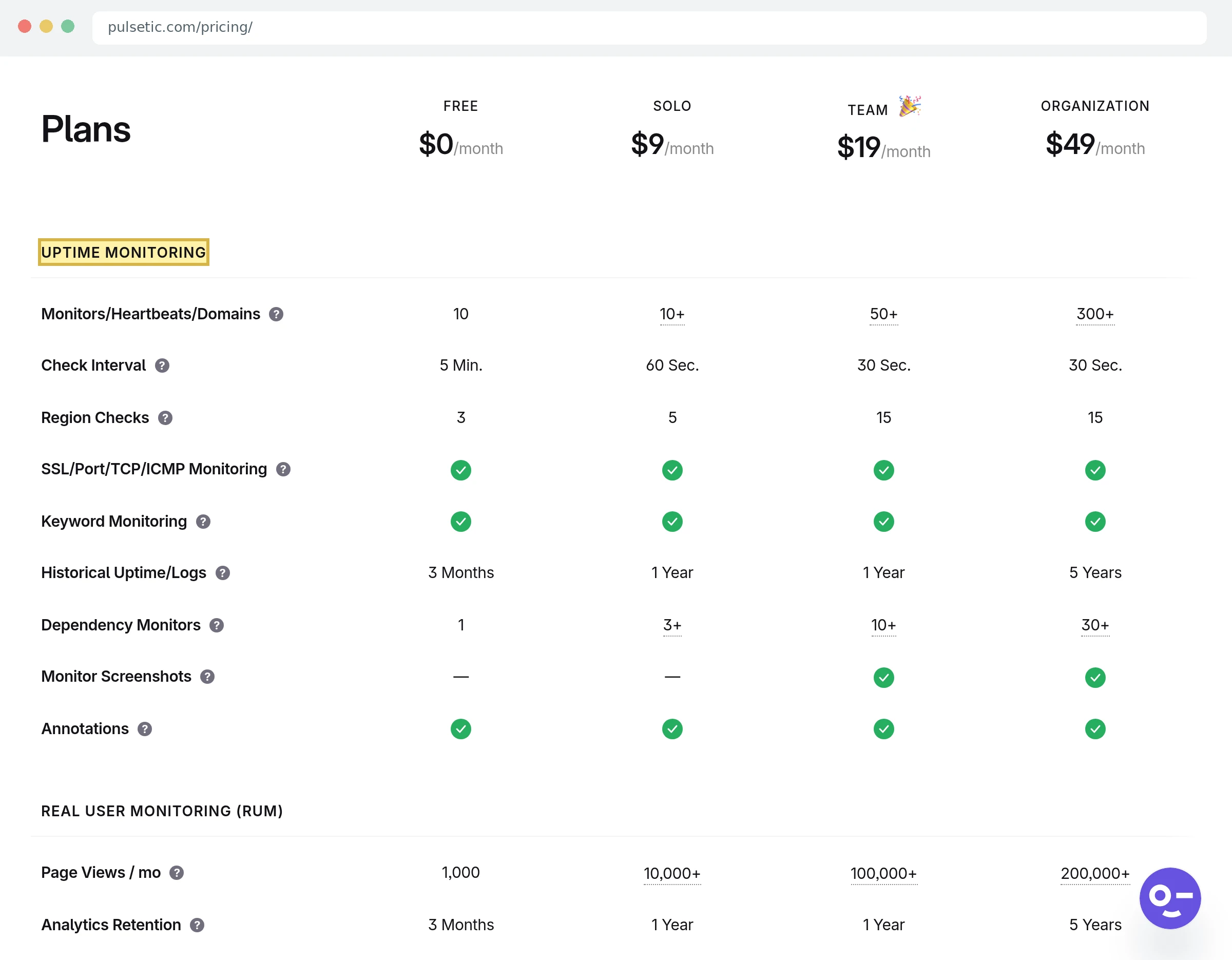Click SSL/Port/TCP/ICMP Monitoring checkmark under Solo plan
The height and width of the screenshot is (960, 1232).
672,470
